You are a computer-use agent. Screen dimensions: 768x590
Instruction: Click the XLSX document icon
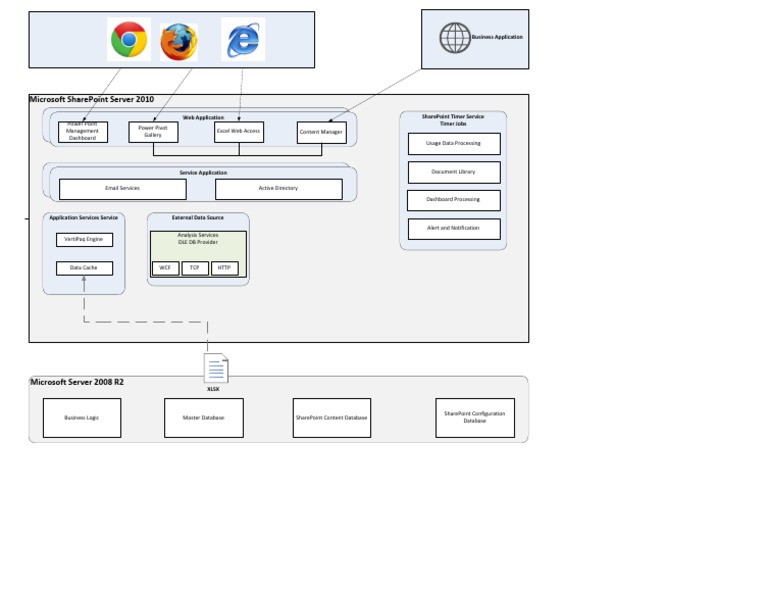(x=216, y=368)
